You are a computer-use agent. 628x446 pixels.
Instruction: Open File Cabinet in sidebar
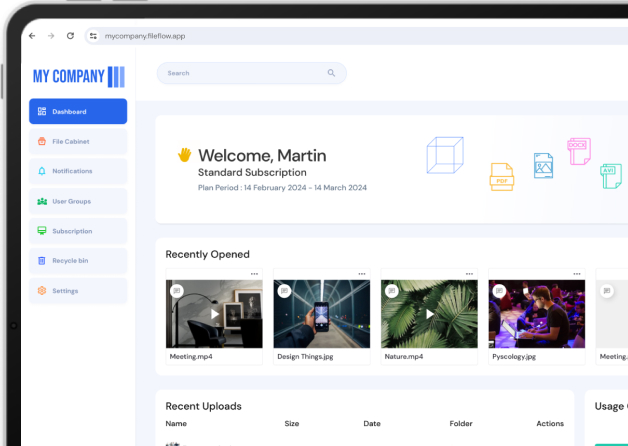(x=78, y=141)
